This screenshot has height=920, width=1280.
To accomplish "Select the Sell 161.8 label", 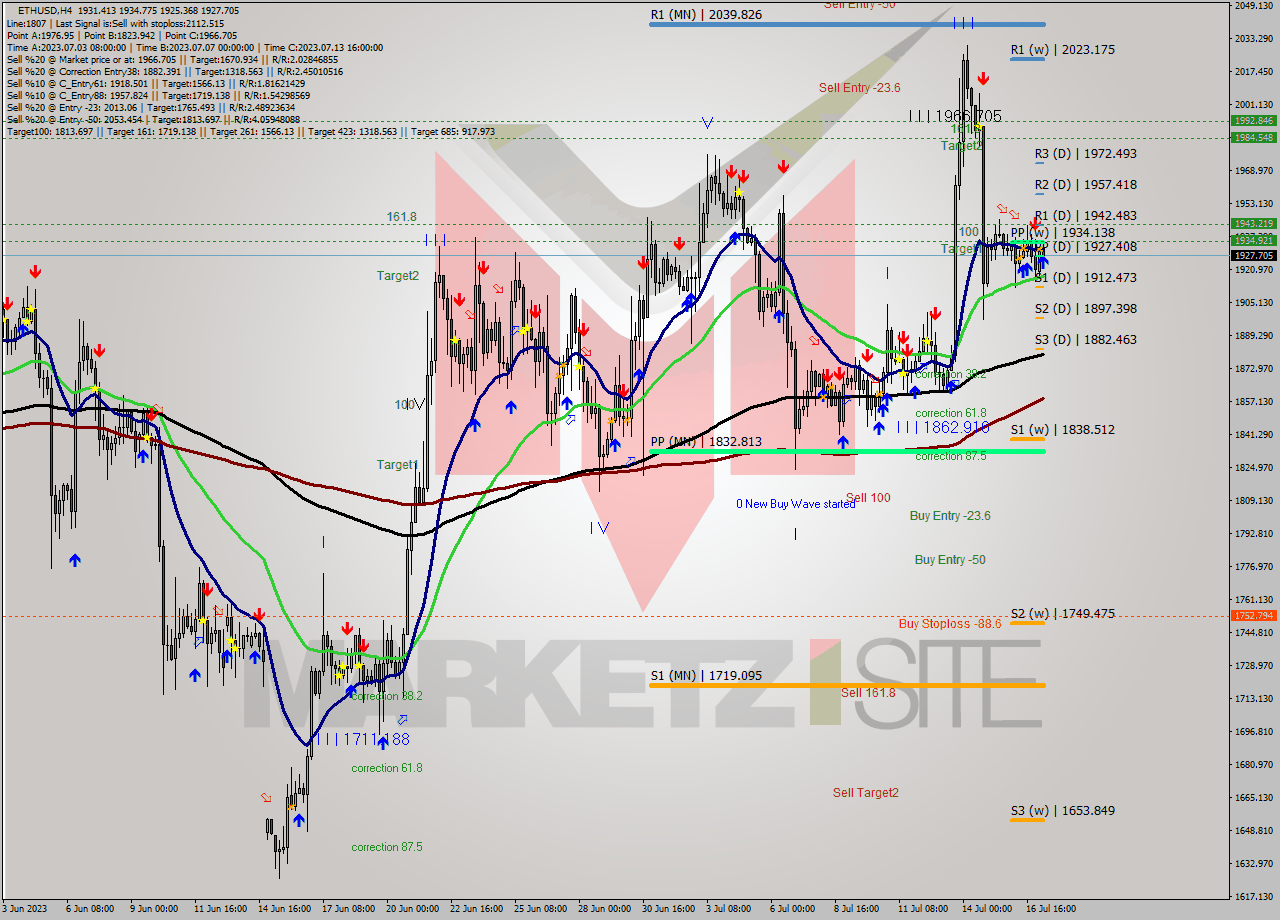I will coord(868,693).
